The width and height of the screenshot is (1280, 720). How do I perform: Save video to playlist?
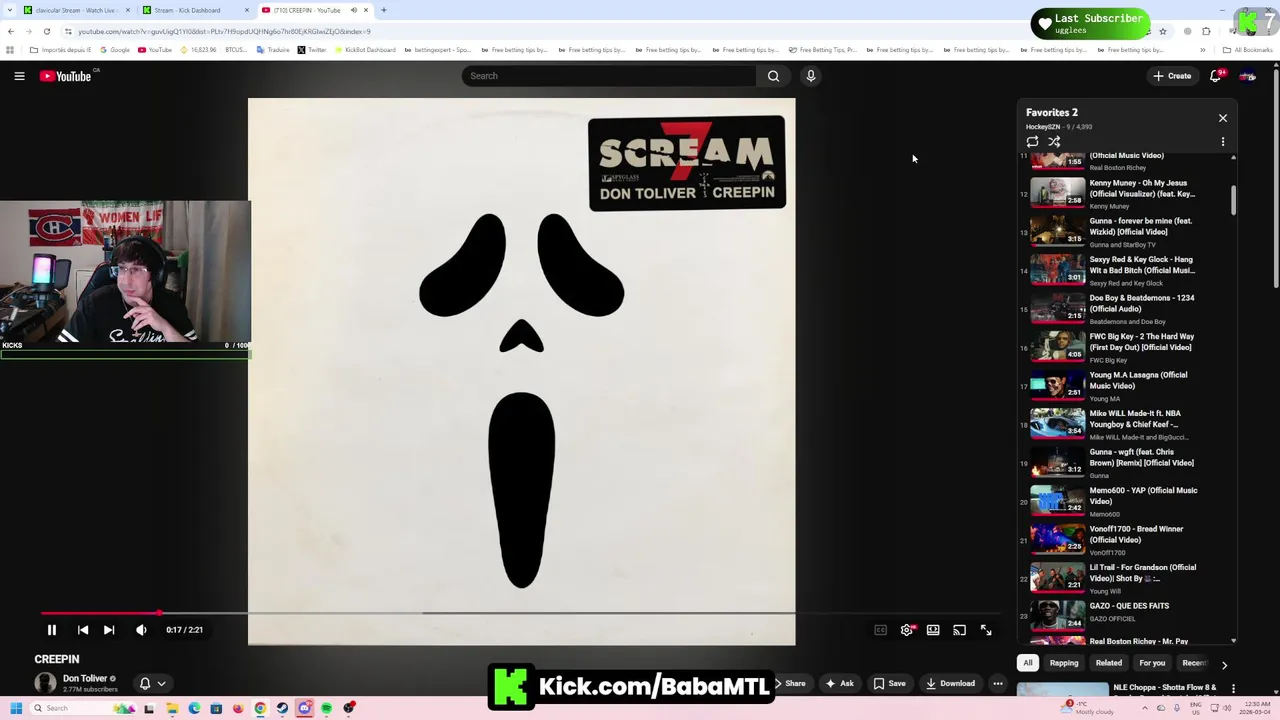point(889,684)
